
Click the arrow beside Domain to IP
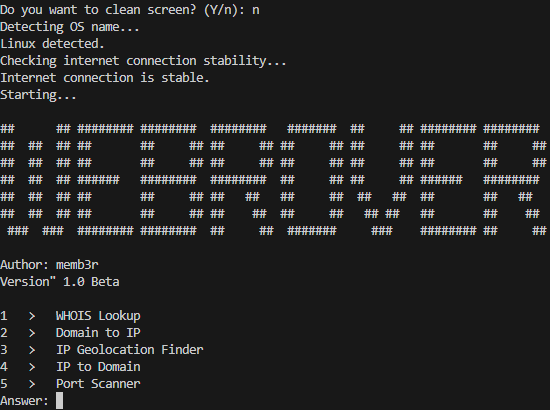click(32, 333)
